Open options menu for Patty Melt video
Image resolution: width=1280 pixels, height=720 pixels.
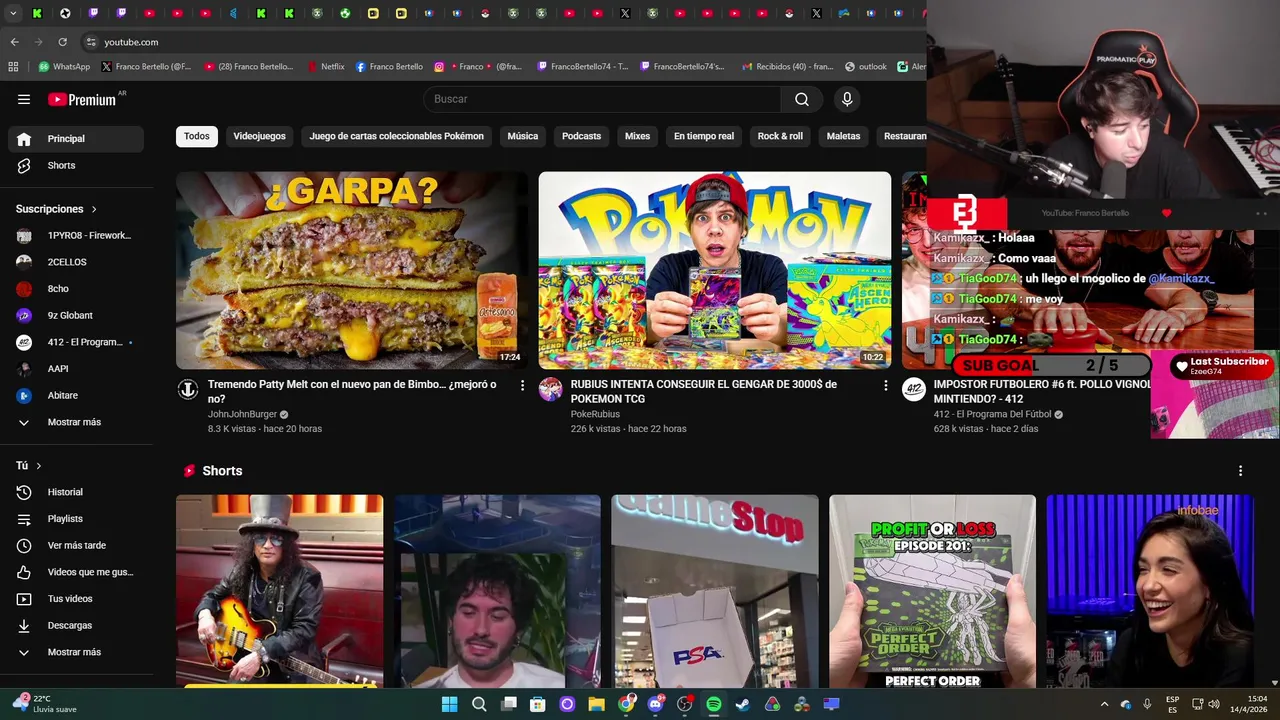522,385
